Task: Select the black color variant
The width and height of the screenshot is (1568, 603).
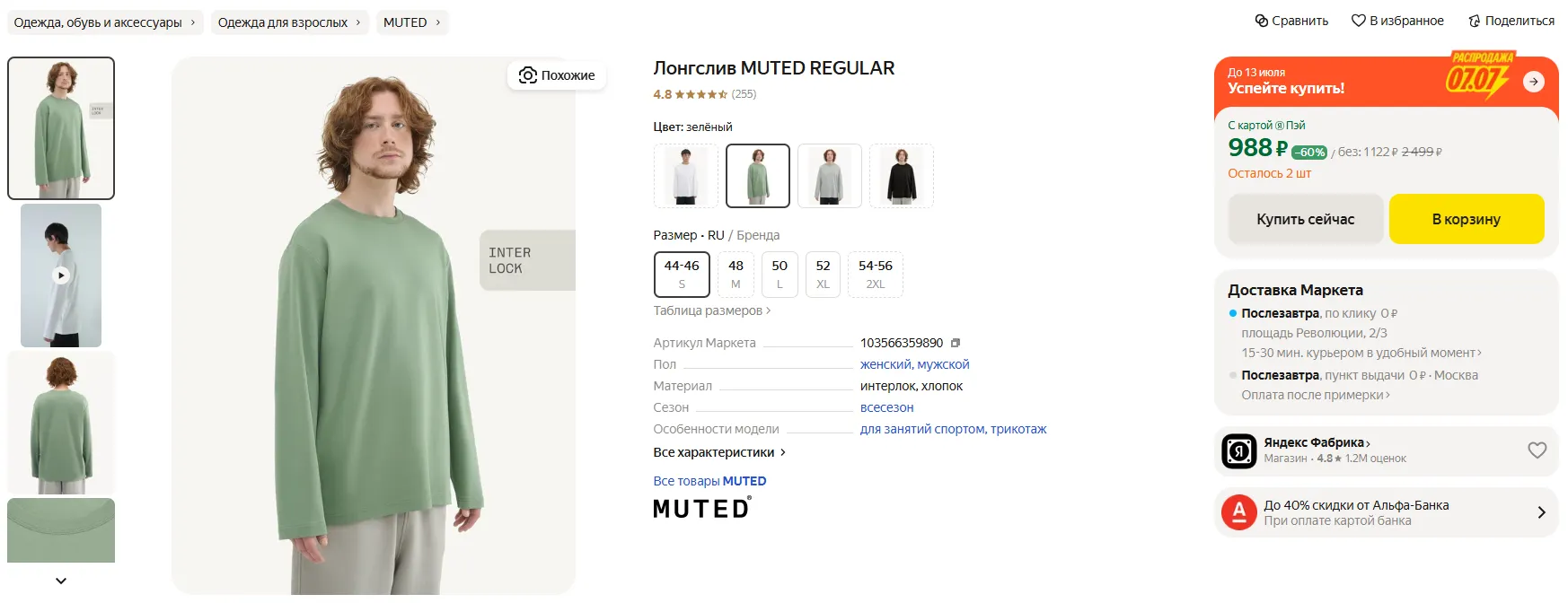Action: click(x=902, y=176)
